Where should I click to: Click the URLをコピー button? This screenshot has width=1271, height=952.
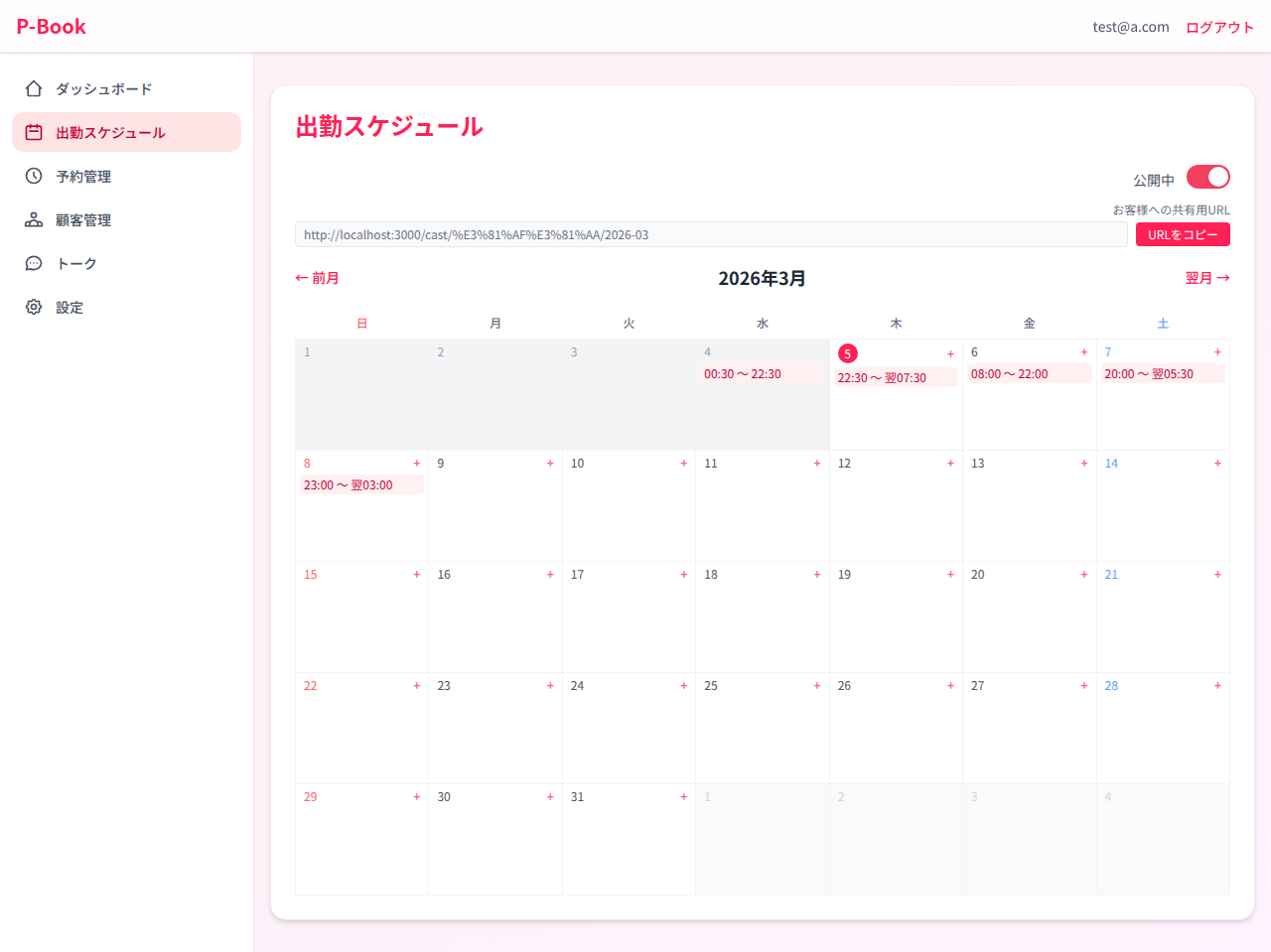(x=1183, y=234)
